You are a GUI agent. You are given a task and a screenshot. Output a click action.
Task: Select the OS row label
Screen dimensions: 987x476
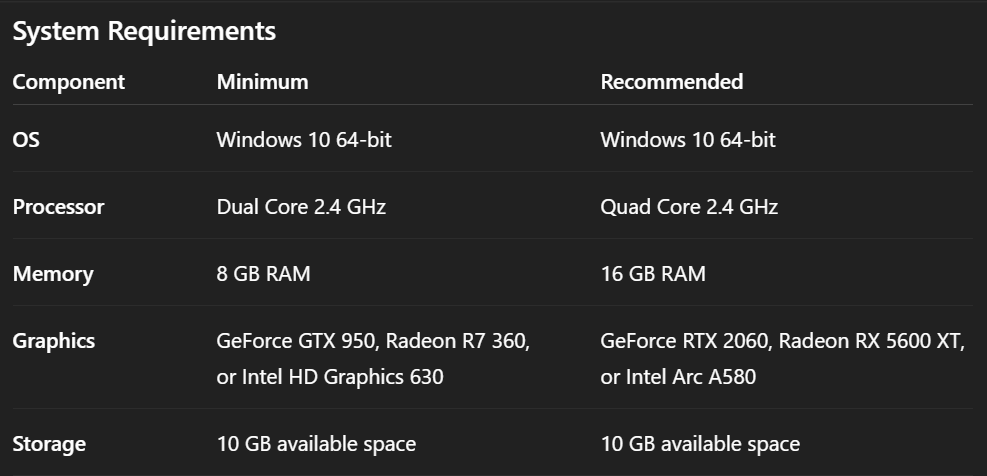(26, 140)
